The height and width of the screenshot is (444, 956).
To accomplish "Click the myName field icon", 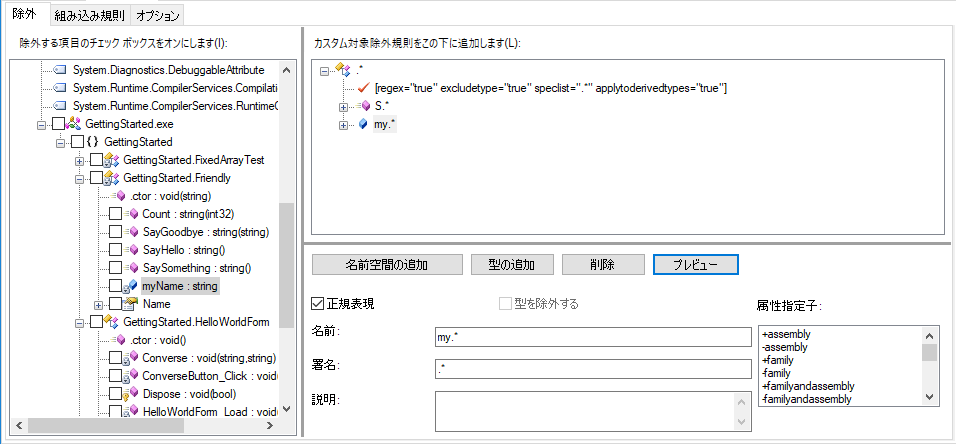I will click(132, 285).
